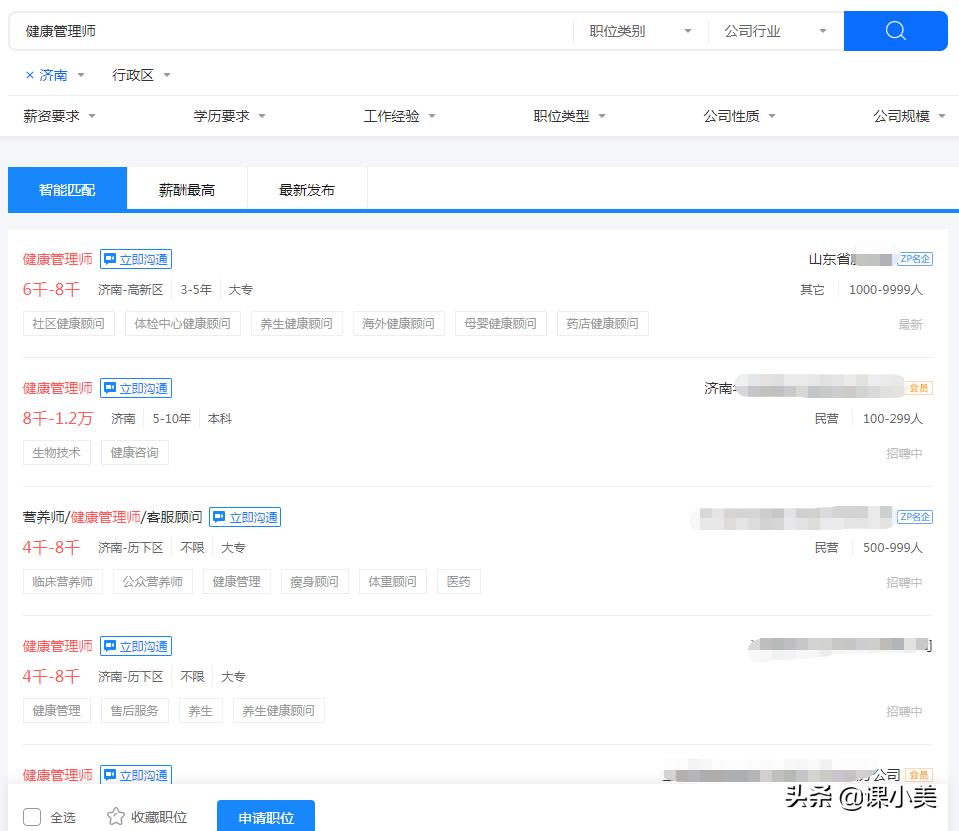This screenshot has height=831, width=959.
Task: Switch to the 薪酬最高 tab
Action: pos(186,188)
